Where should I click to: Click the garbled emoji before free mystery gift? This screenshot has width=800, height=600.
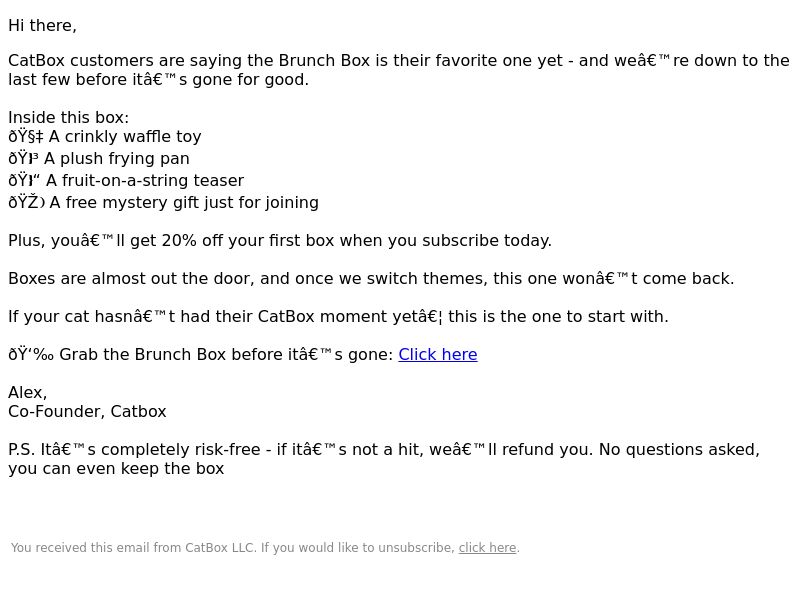click(26, 203)
